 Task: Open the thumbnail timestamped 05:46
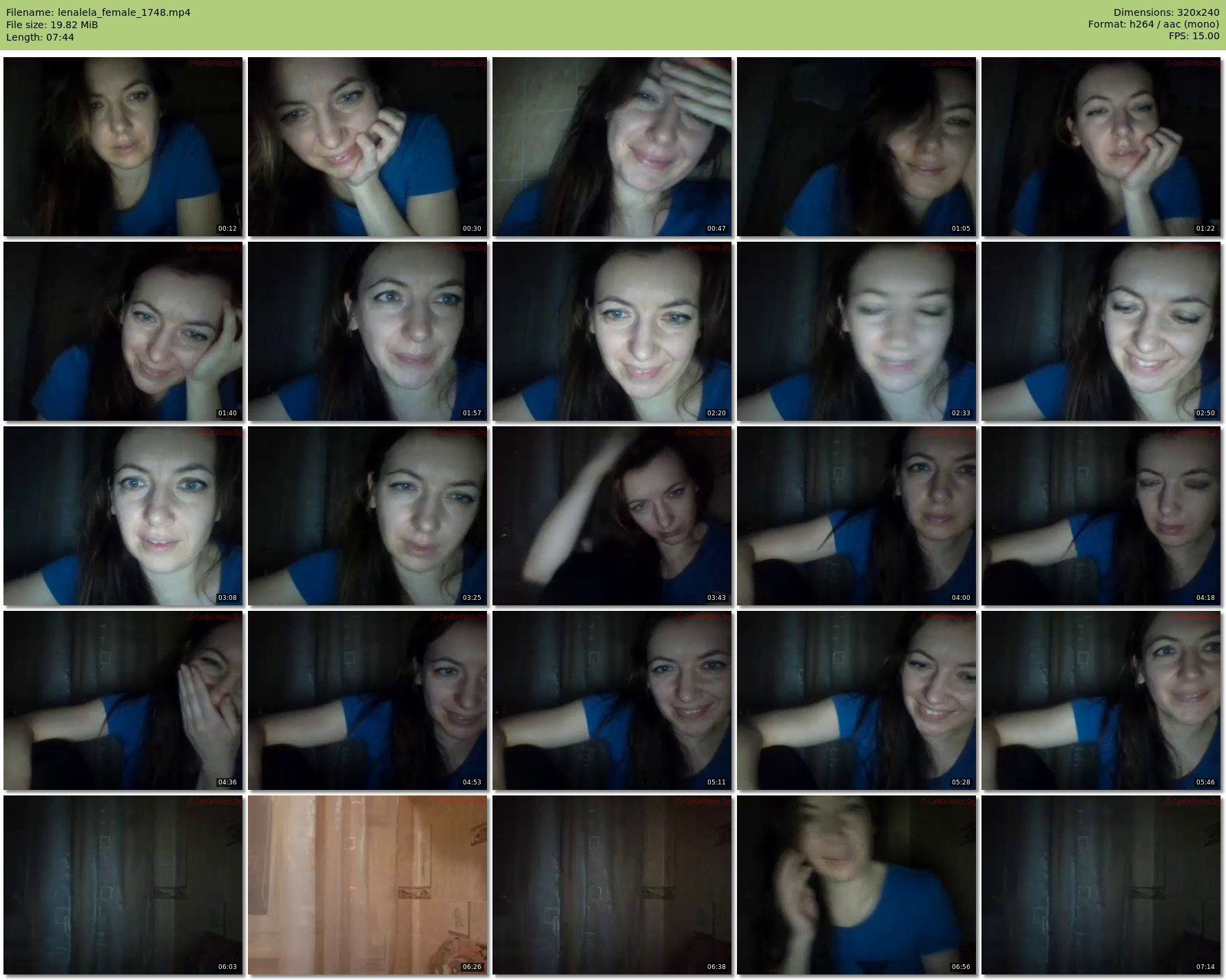click(1101, 700)
